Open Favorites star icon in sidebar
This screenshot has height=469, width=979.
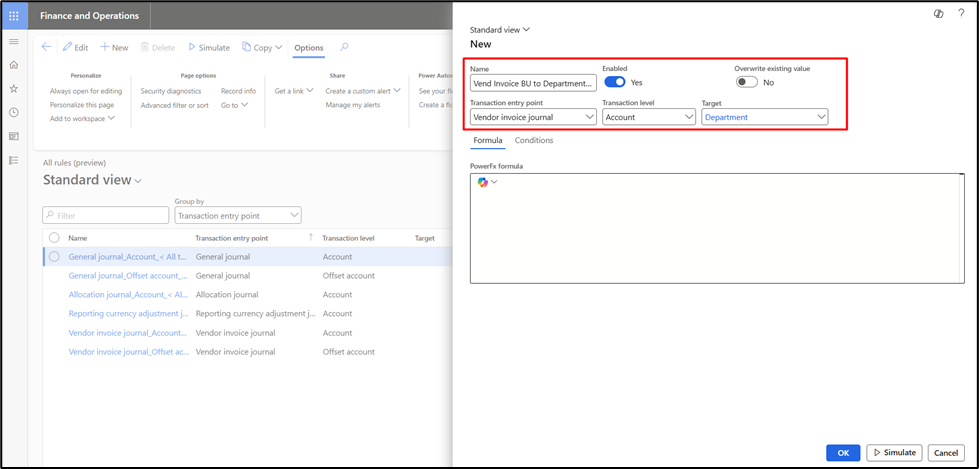[x=14, y=89]
